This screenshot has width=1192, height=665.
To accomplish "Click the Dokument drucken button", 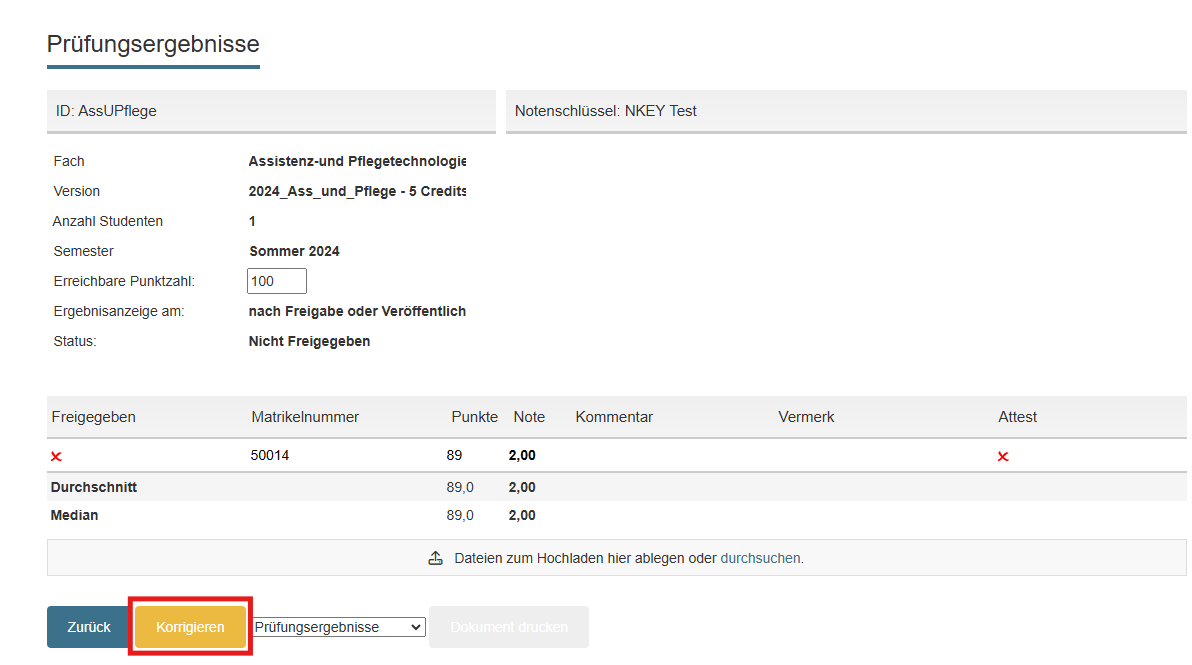I will 509,627.
